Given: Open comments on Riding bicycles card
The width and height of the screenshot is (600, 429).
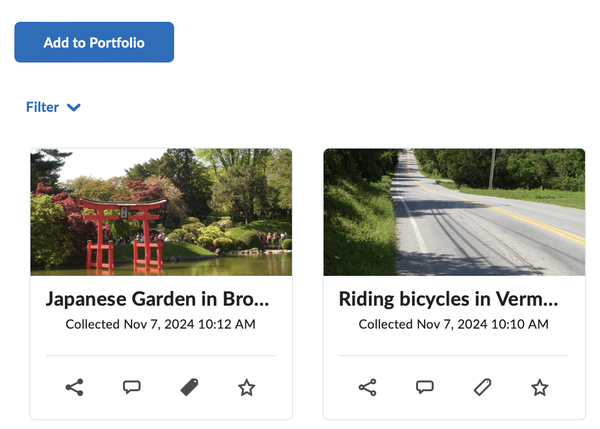Looking at the screenshot, I should pyautogui.click(x=425, y=387).
